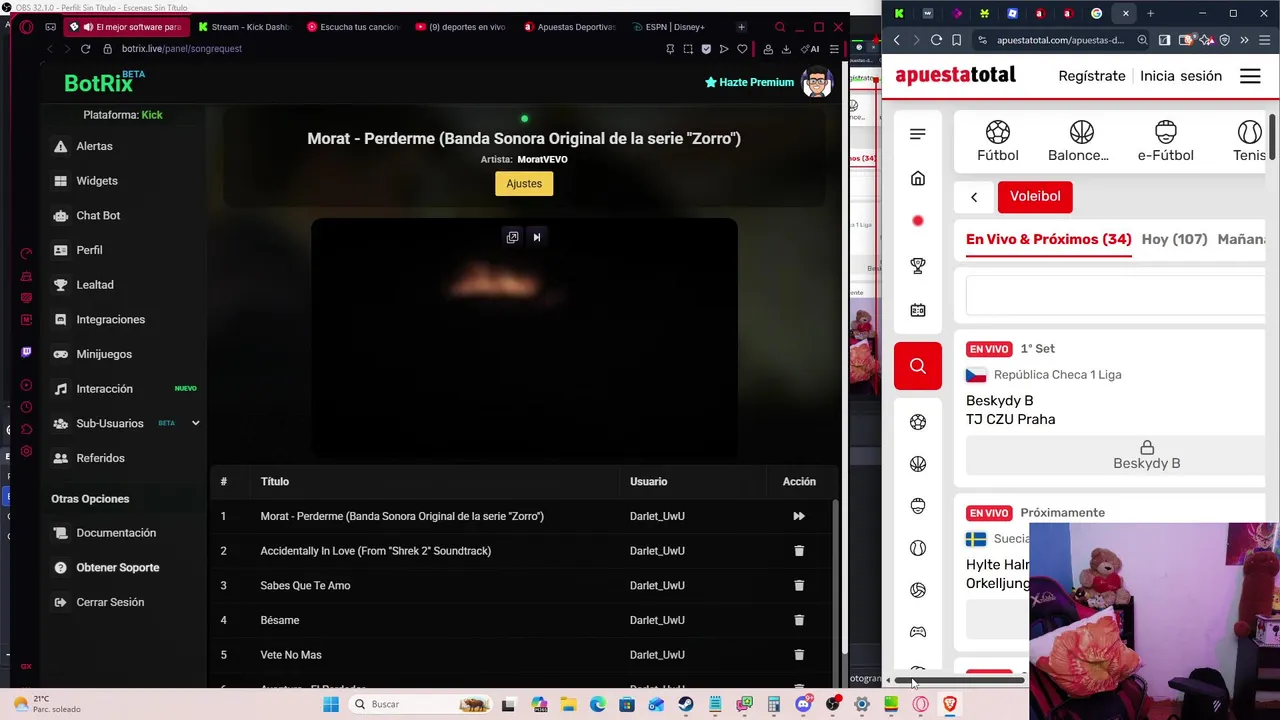
Task: Reload the botrix.live page
Action: 85,49
